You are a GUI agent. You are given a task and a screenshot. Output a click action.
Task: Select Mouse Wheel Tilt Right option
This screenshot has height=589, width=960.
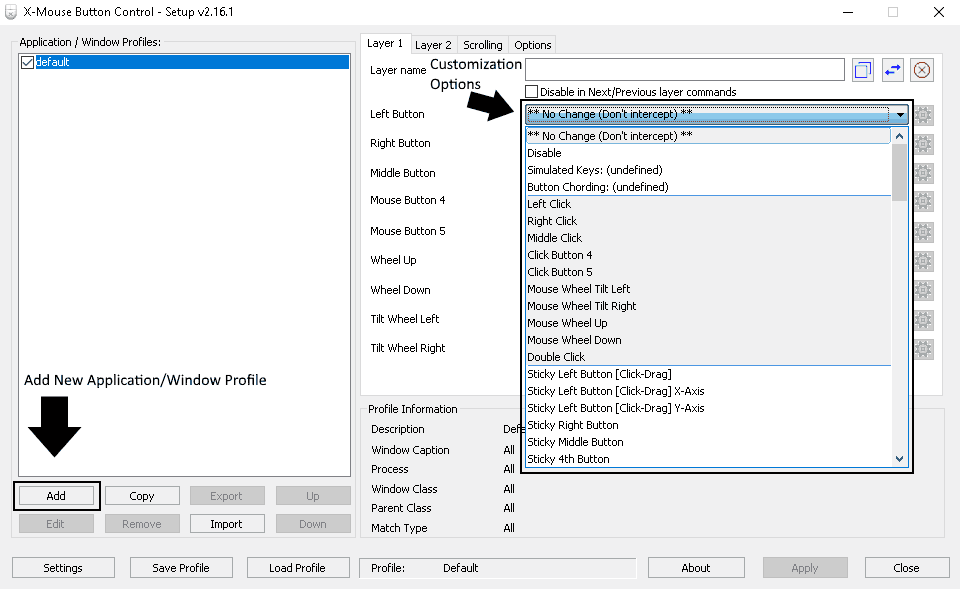click(x=708, y=306)
